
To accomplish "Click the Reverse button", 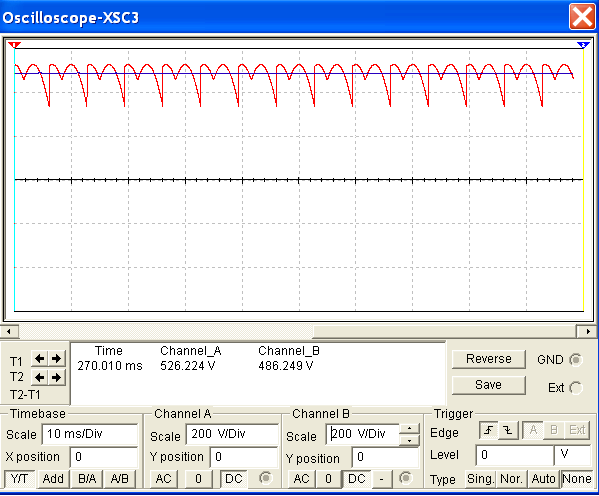I will [x=489, y=359].
